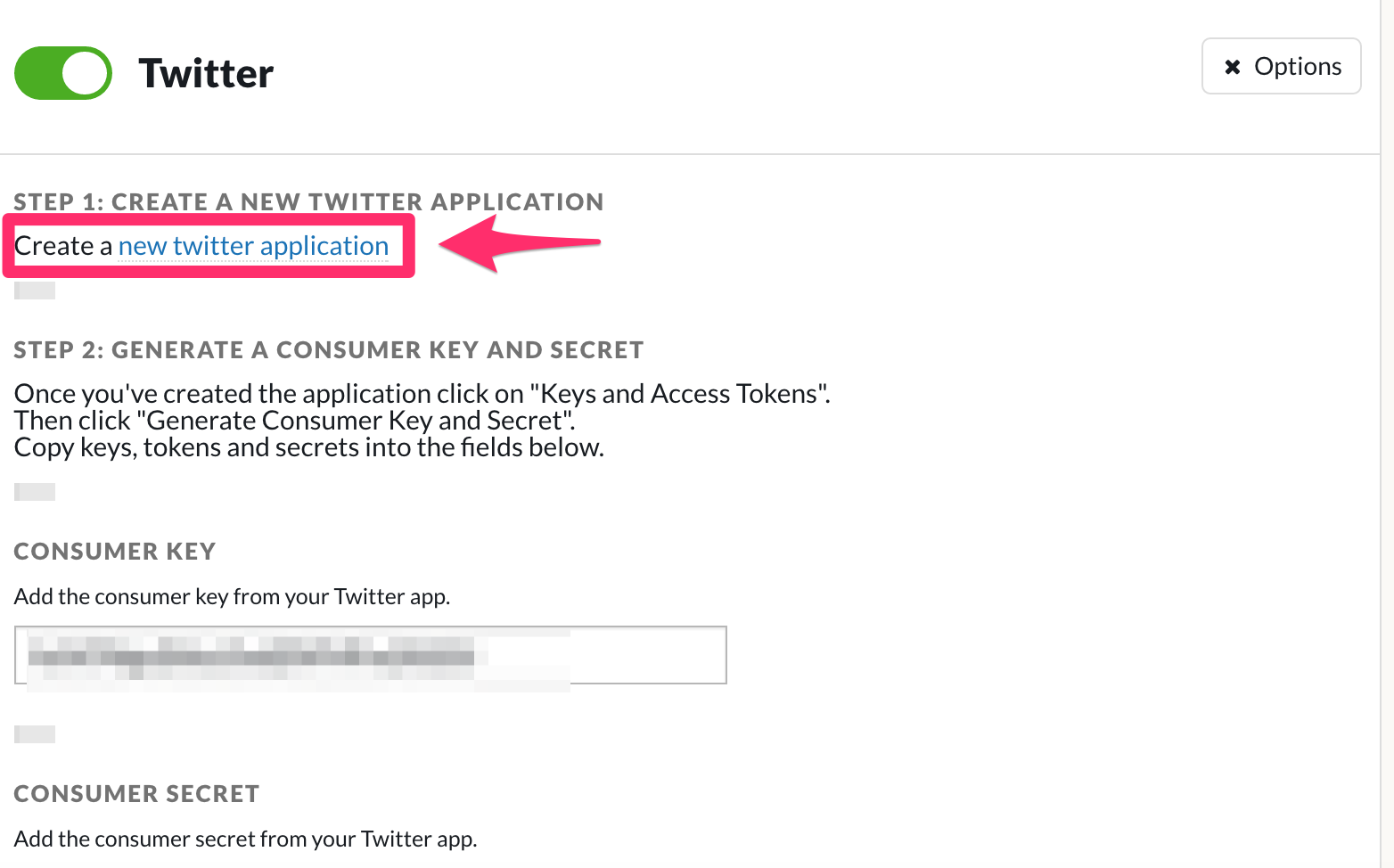The image size is (1394, 868).
Task: Click the Twitter title heading
Action: (x=206, y=74)
